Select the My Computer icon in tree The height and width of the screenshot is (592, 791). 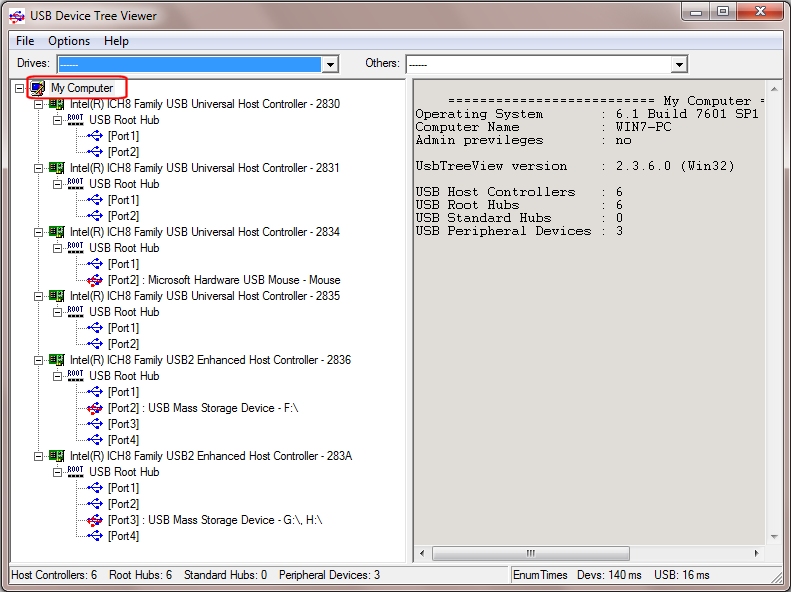[38, 88]
